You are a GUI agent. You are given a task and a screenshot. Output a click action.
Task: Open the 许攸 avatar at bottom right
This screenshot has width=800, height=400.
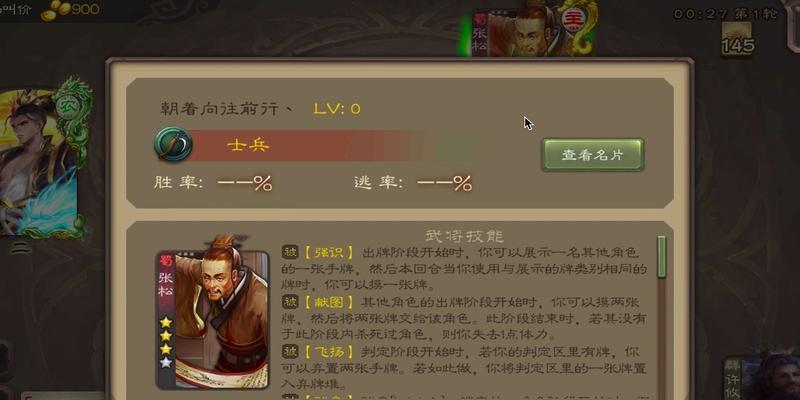pos(761,378)
